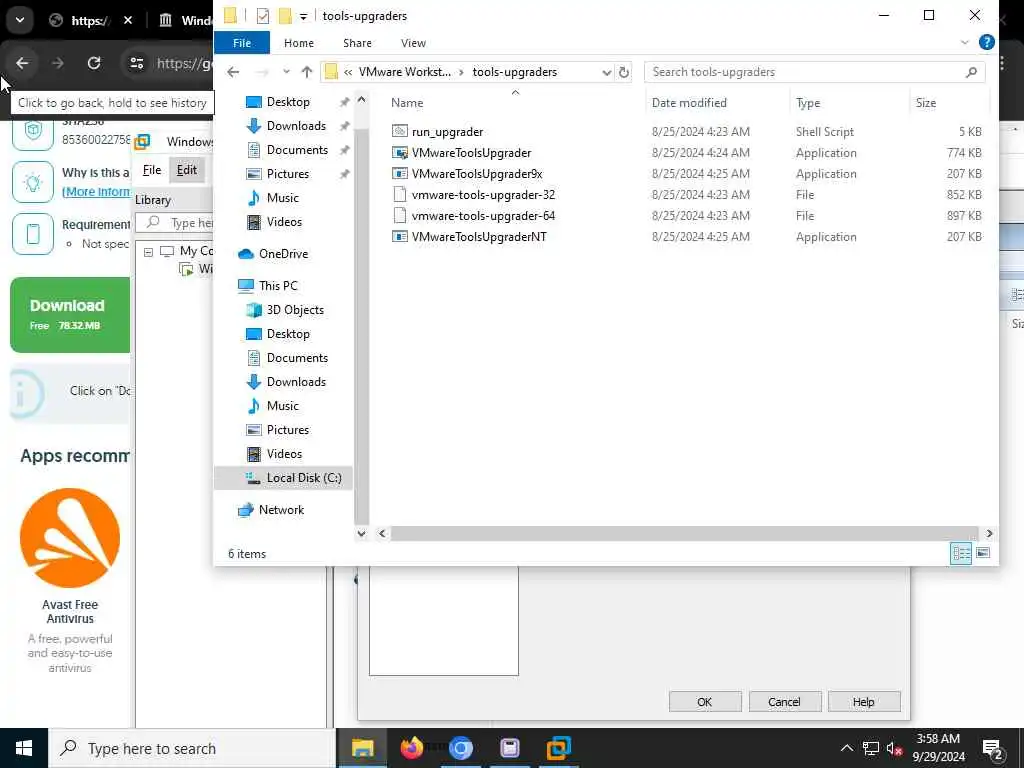
Task: Select the run_upgrader shell script file
Action: click(x=447, y=132)
